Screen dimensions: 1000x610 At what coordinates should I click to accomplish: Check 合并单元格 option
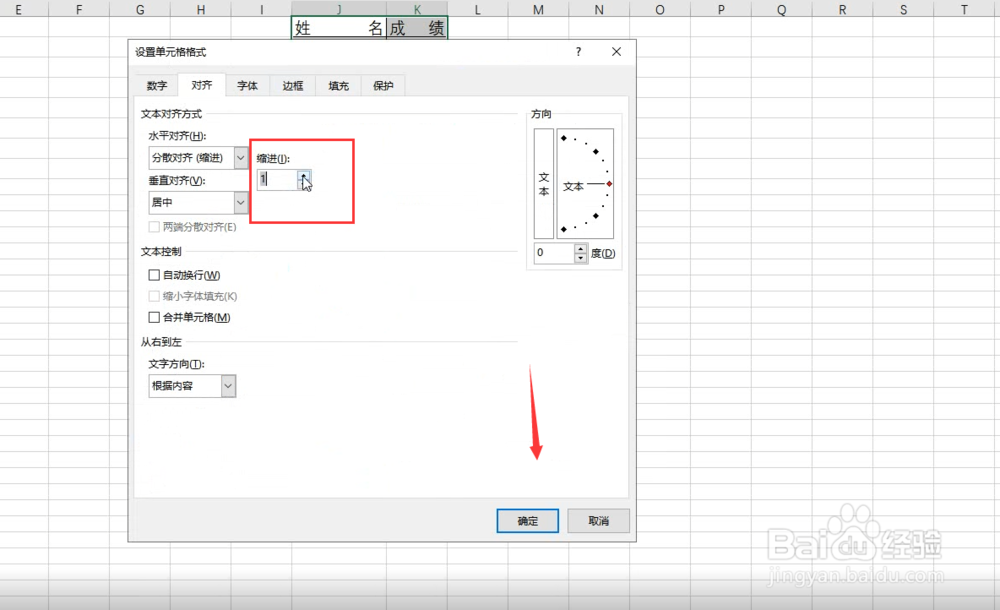point(154,317)
